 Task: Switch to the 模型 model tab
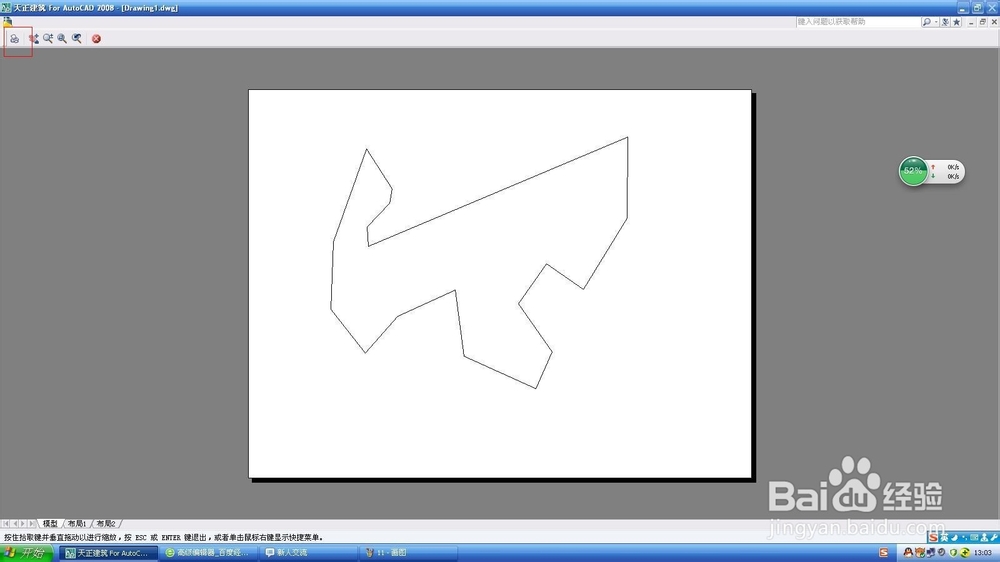[50, 524]
